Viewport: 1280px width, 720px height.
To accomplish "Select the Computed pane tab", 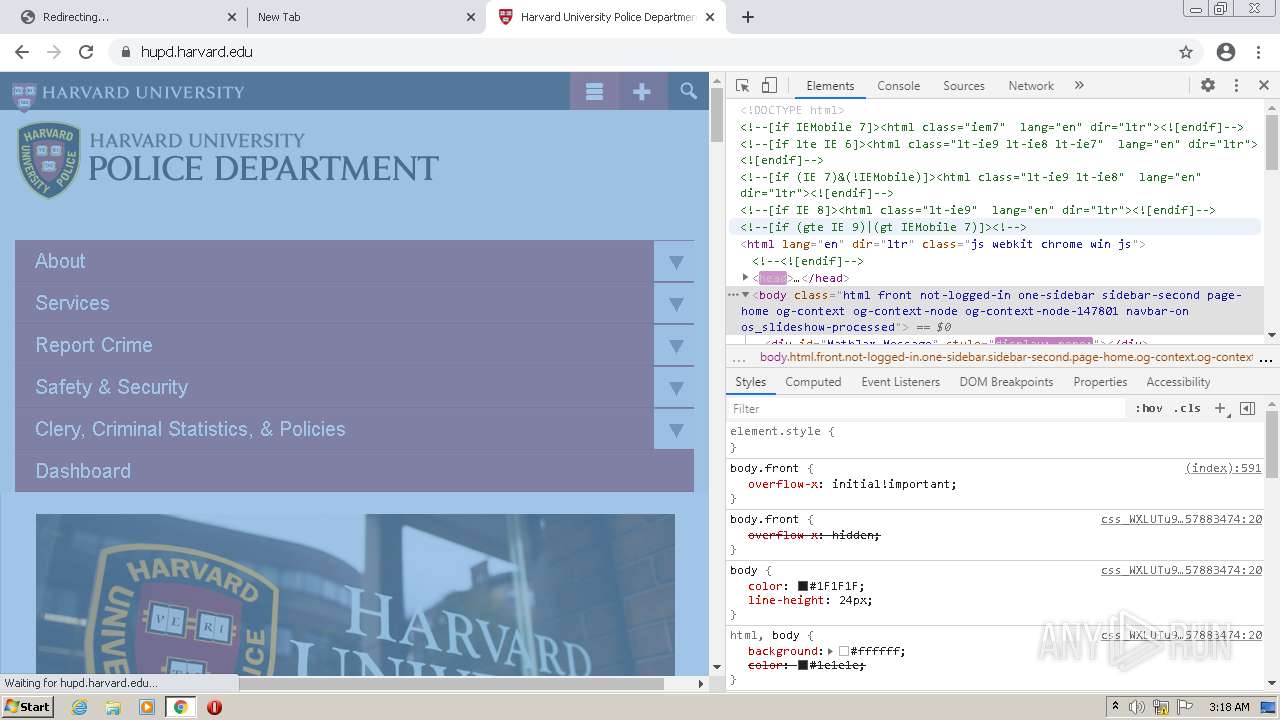I will point(813,382).
